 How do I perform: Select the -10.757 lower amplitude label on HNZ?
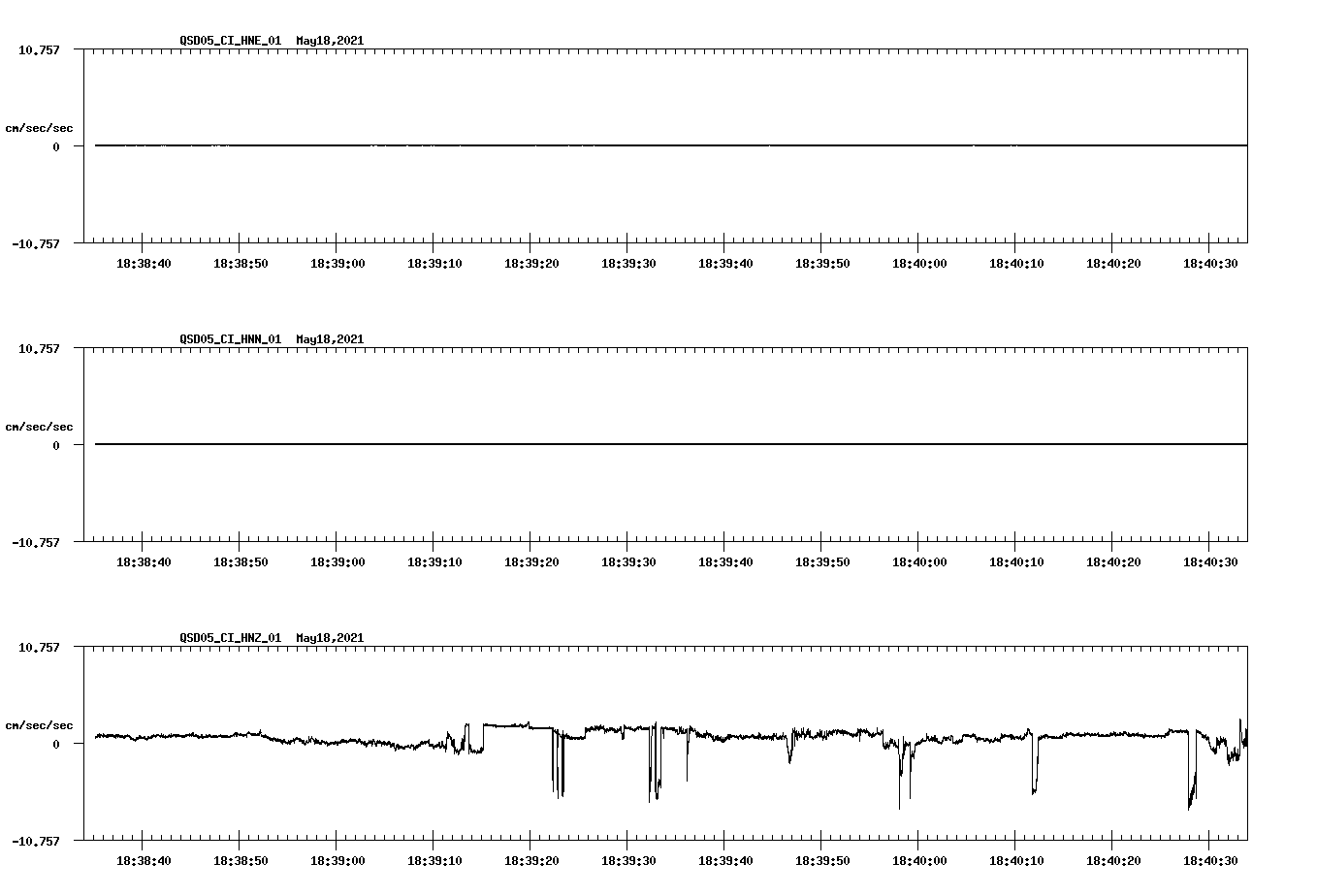tap(37, 839)
